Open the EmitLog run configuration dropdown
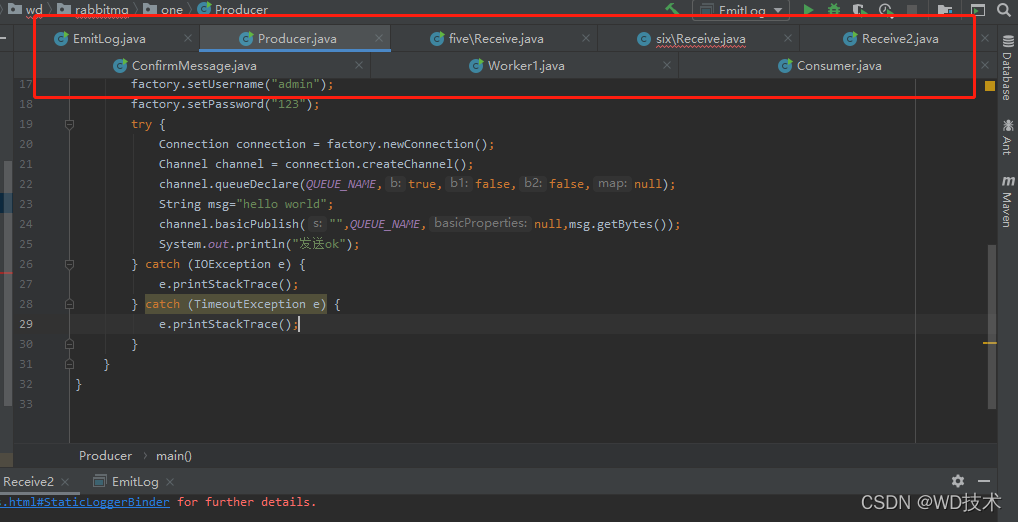Image resolution: width=1018 pixels, height=522 pixels. click(741, 10)
